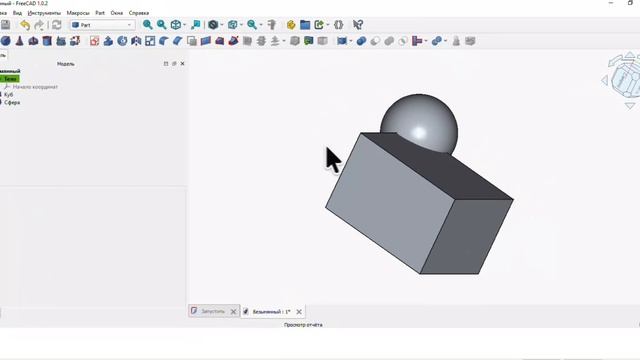Click the measure tool icon
640x360 pixels.
272,25
